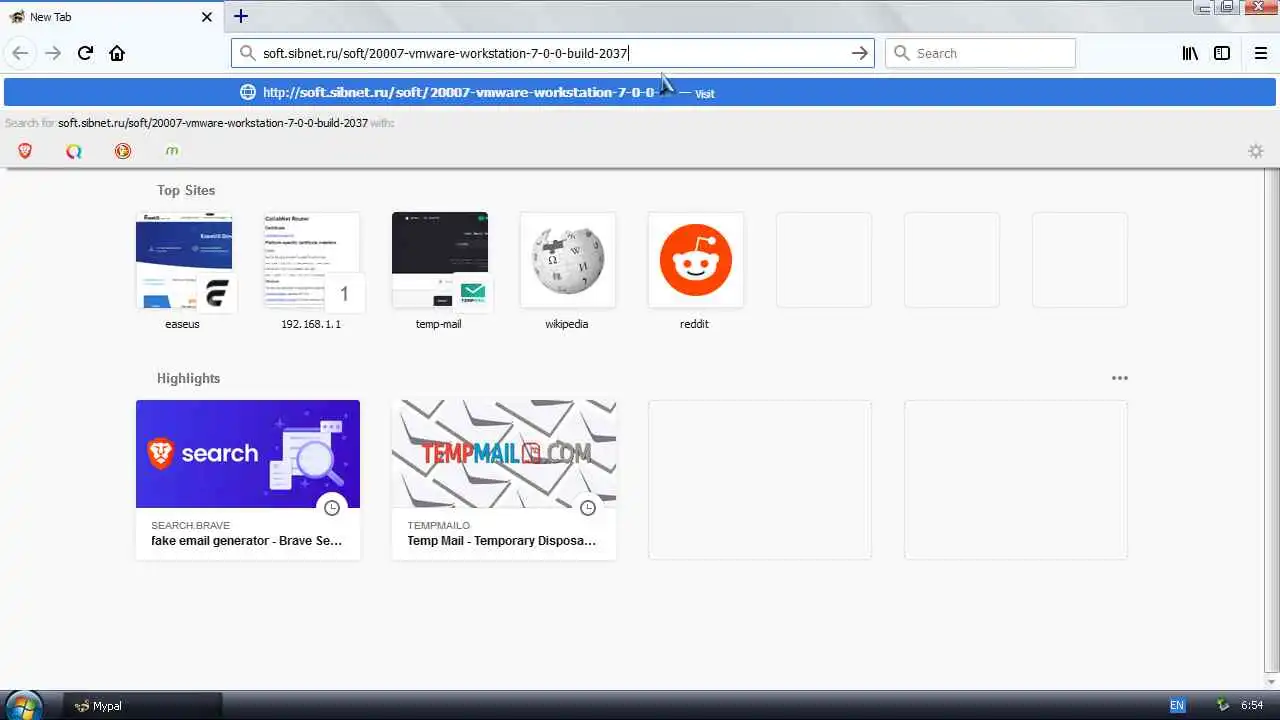The image size is (1280, 720).
Task: Open the TEMPMAILO.COM highlight card image
Action: tap(504, 454)
